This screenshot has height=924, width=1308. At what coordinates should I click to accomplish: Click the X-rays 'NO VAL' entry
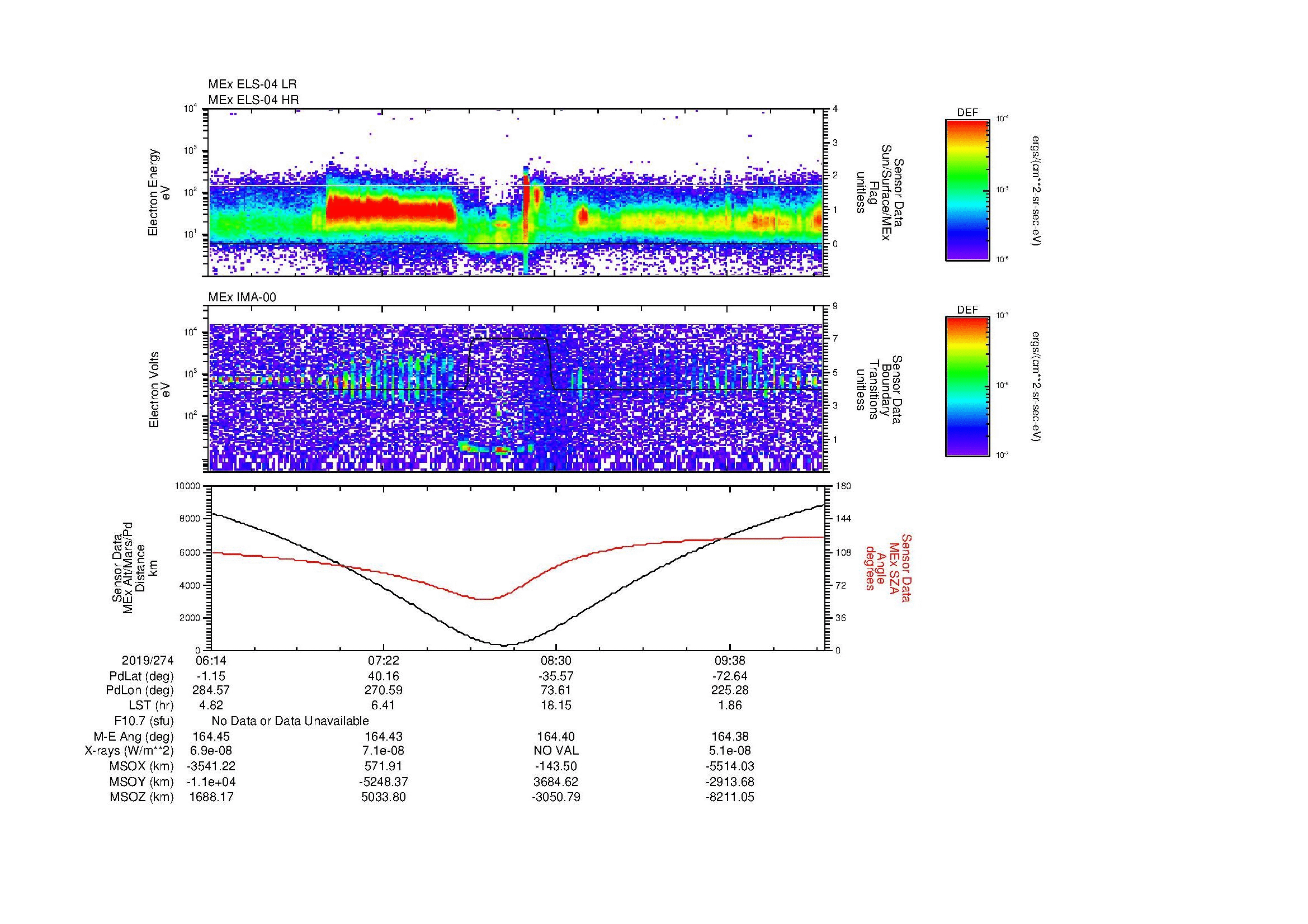pos(556,751)
